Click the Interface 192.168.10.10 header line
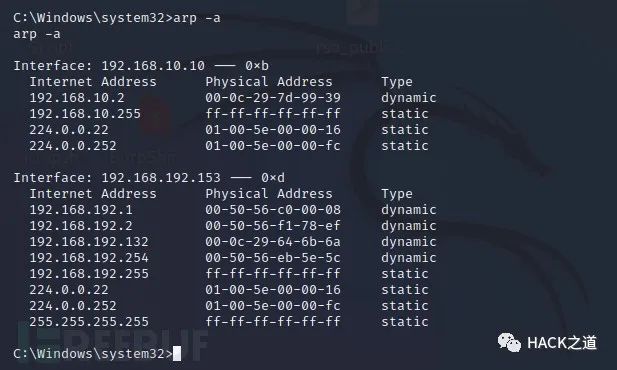 point(141,66)
